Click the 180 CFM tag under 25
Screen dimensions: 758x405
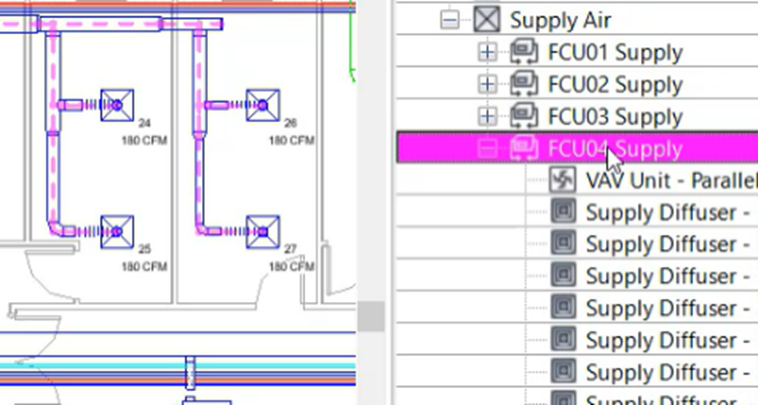pos(144,267)
